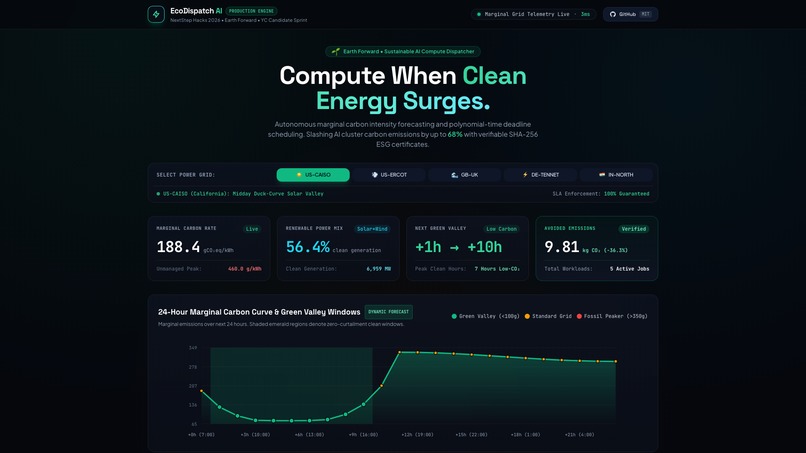Click the +21h (4:00) axis label on chart
806x453 pixels.
[579, 435]
